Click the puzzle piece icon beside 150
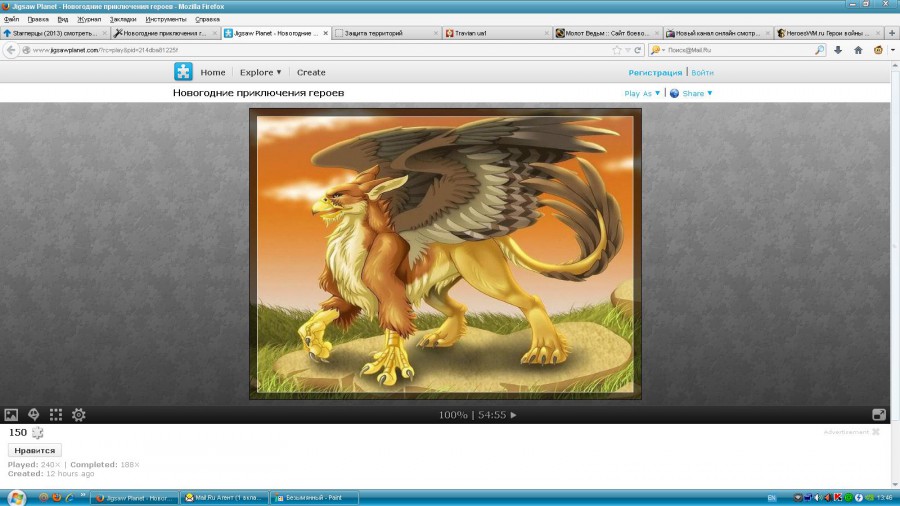 click(37, 433)
